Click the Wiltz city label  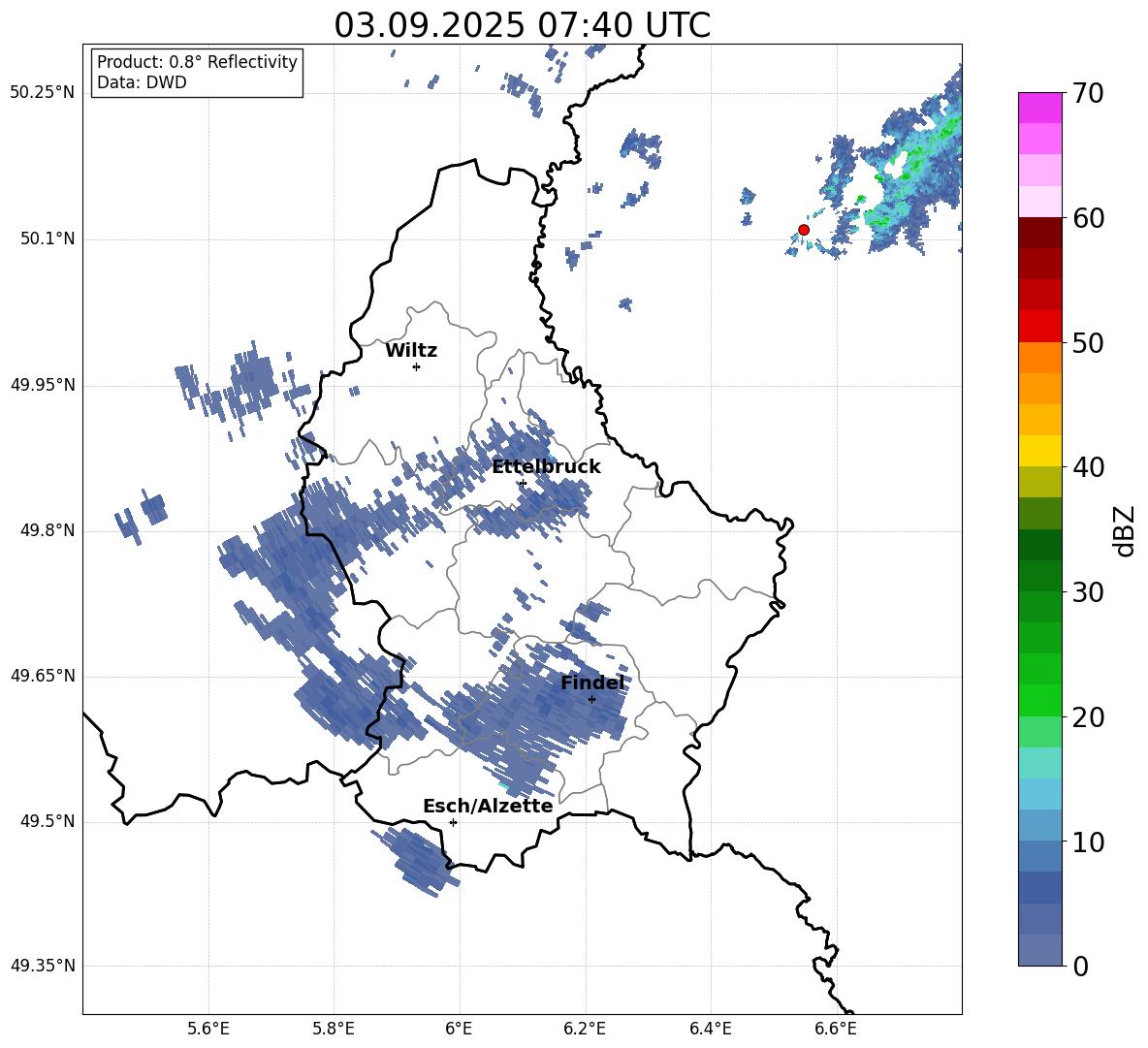coord(411,351)
